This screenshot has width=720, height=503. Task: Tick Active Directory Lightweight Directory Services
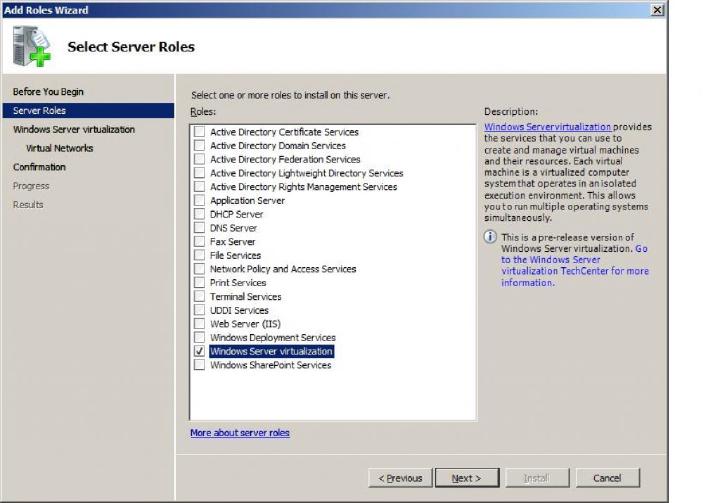tap(199, 173)
